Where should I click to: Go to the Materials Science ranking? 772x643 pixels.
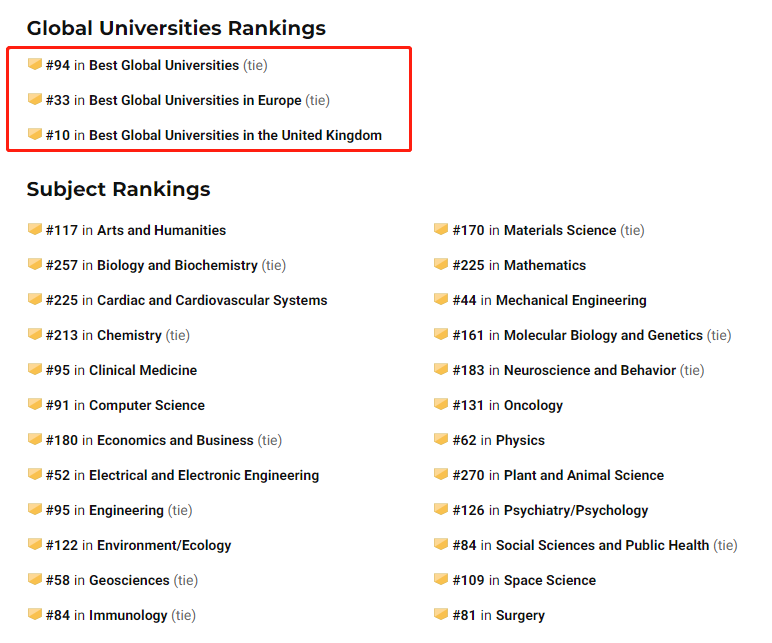click(x=560, y=230)
